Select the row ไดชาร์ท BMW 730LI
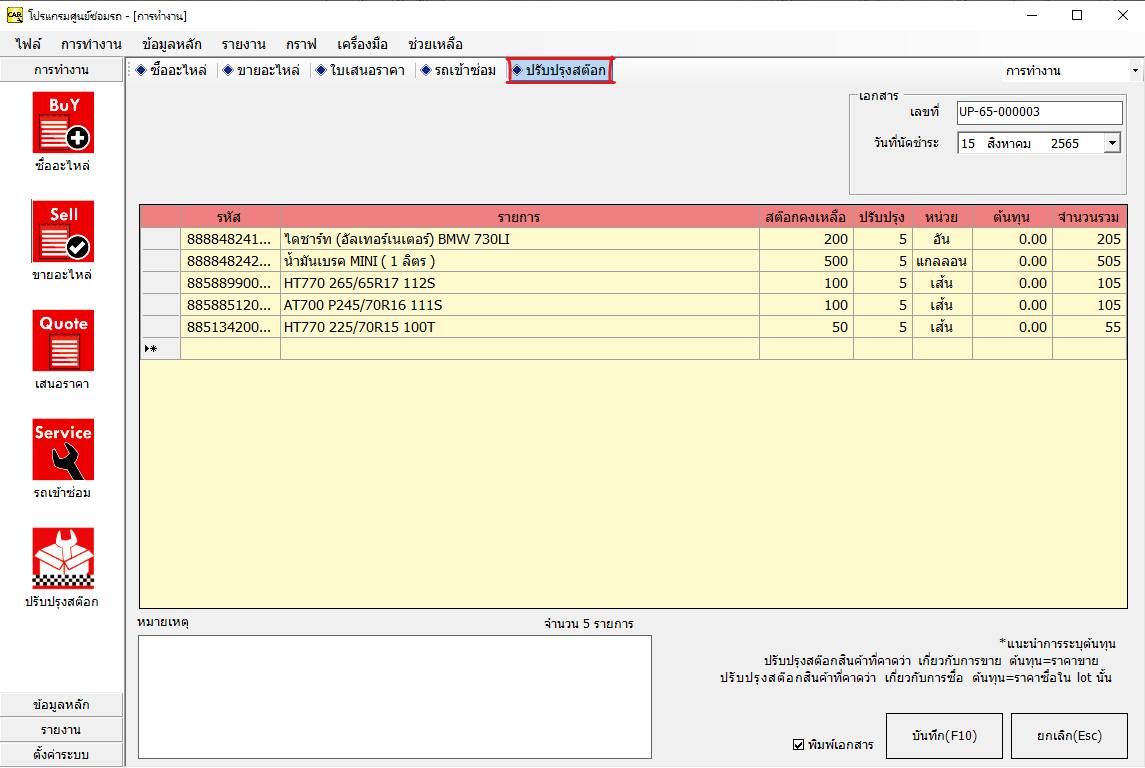 [633, 239]
